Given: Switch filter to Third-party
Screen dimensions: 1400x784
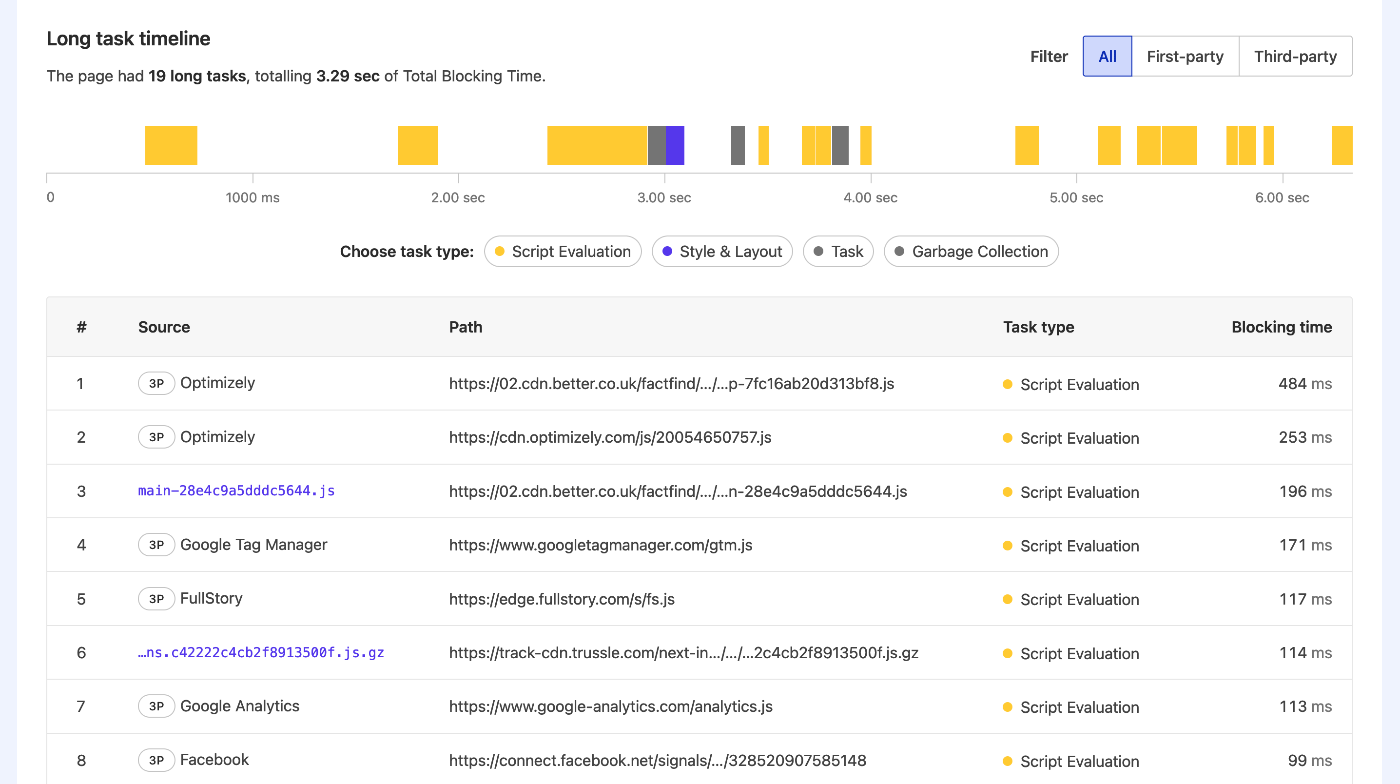Looking at the screenshot, I should 1295,56.
